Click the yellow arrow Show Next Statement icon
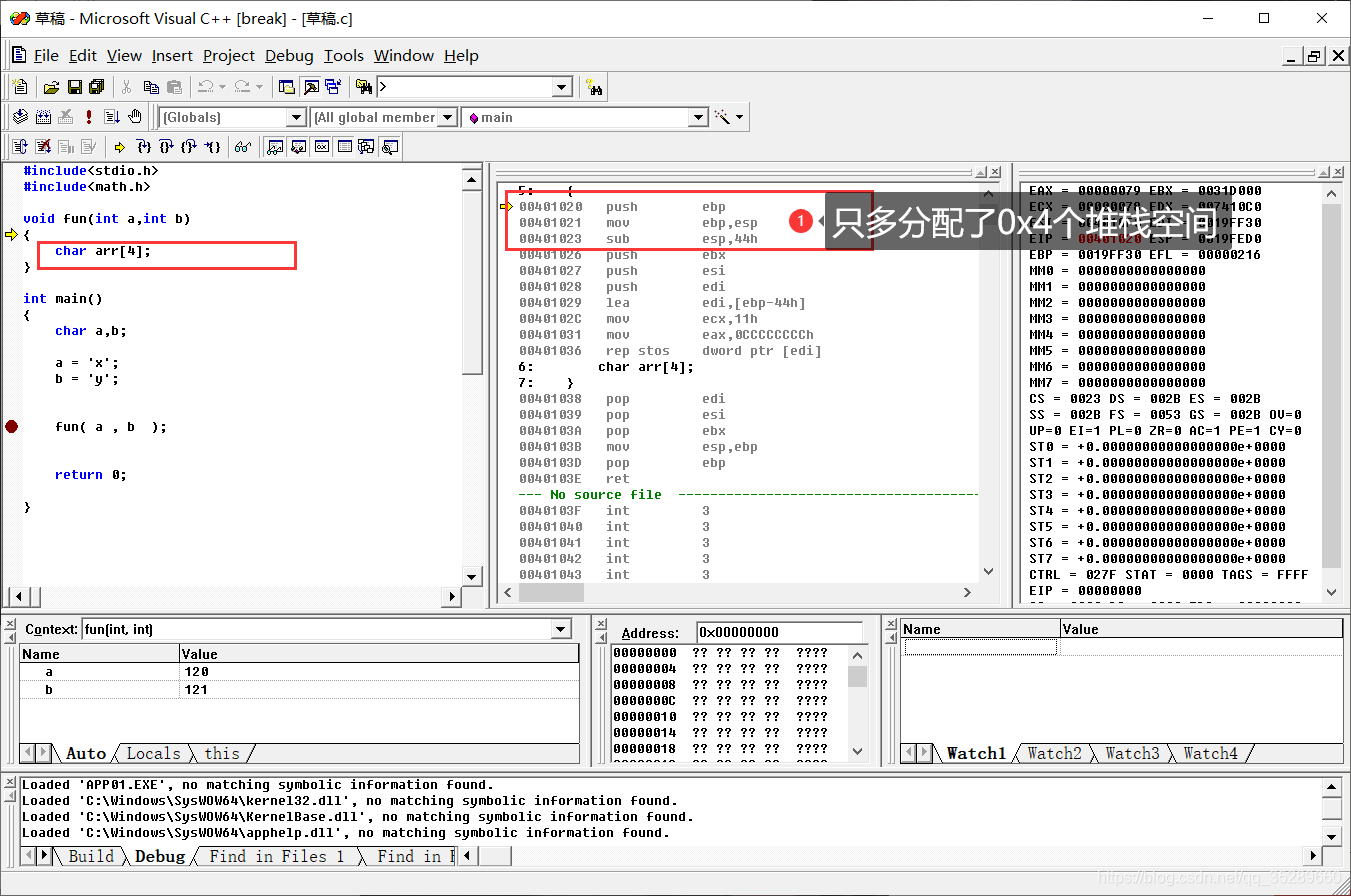Image resolution: width=1351 pixels, height=896 pixels. [120, 147]
